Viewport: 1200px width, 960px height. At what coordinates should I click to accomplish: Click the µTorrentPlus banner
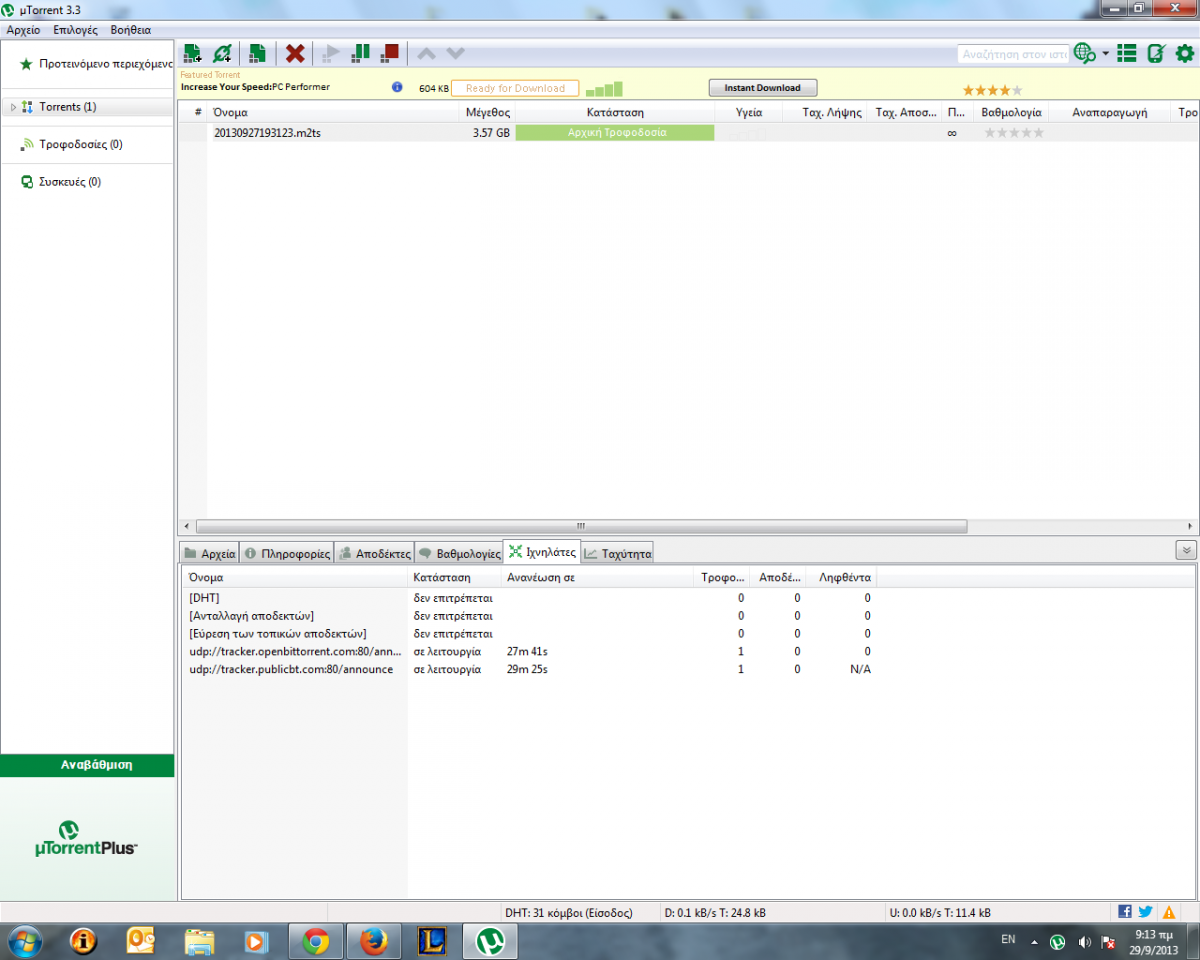pyautogui.click(x=86, y=838)
